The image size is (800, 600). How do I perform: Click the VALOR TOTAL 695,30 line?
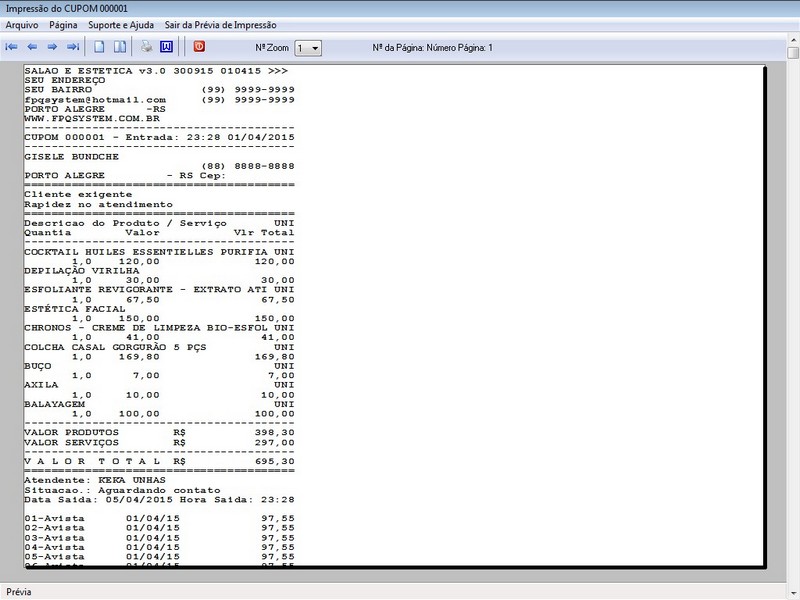pos(159,461)
